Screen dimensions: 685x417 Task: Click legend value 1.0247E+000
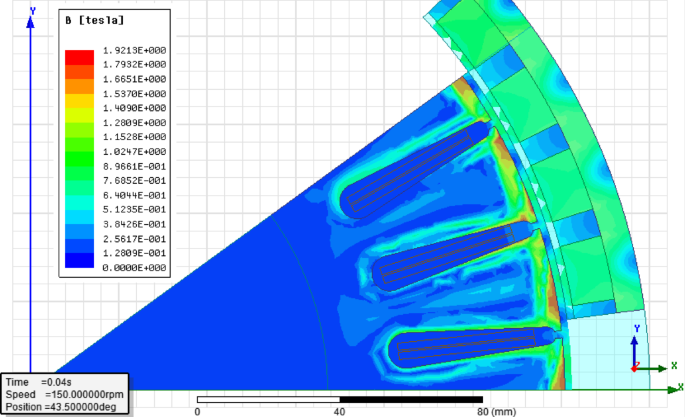pyautogui.click(x=134, y=152)
